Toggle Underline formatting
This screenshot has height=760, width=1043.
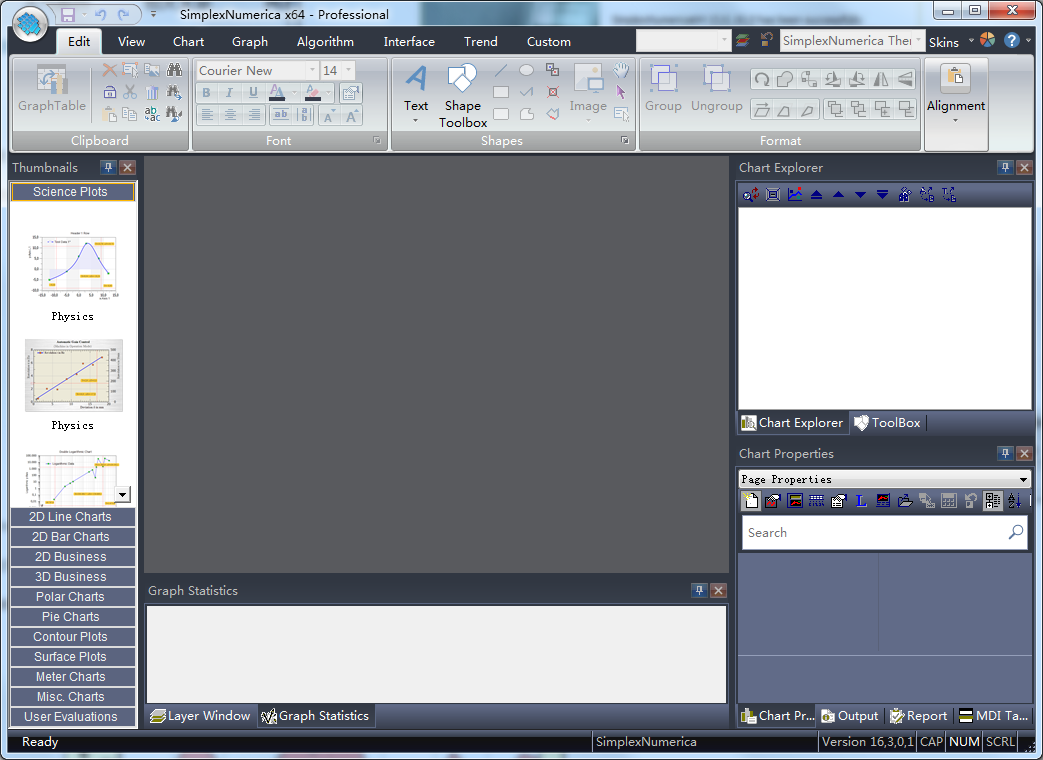point(253,92)
